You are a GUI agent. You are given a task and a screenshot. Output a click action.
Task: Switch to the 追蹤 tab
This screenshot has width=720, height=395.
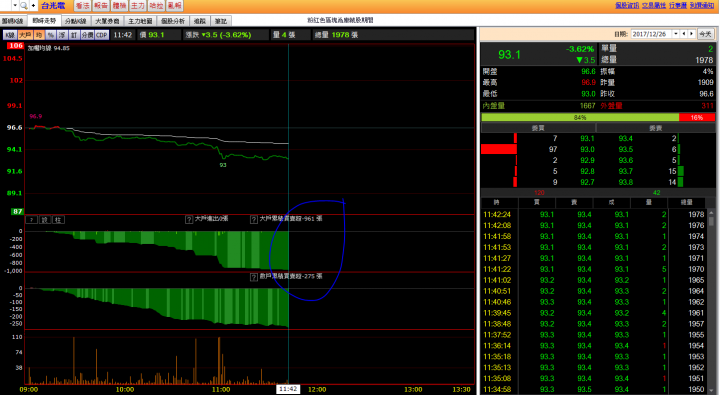pos(199,21)
